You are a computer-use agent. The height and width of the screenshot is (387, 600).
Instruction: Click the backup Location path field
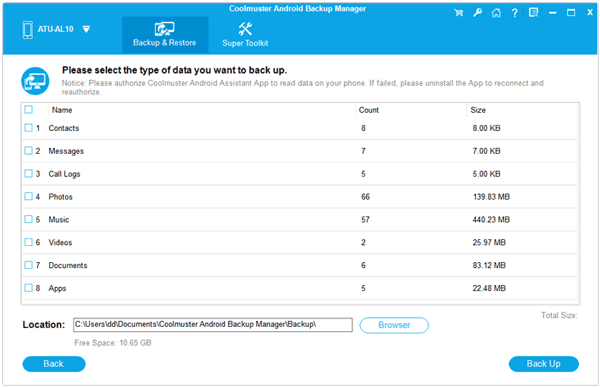pyautogui.click(x=213, y=325)
